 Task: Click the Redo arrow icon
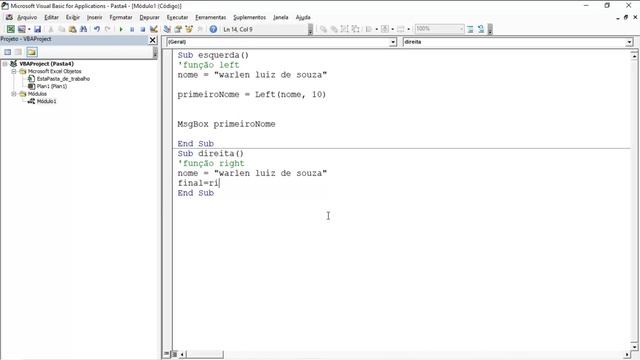click(x=108, y=29)
